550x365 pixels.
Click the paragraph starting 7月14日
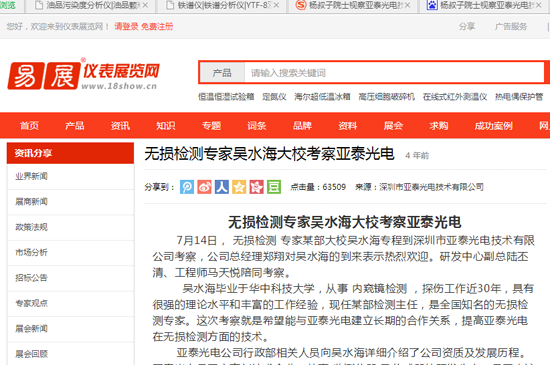click(x=344, y=257)
